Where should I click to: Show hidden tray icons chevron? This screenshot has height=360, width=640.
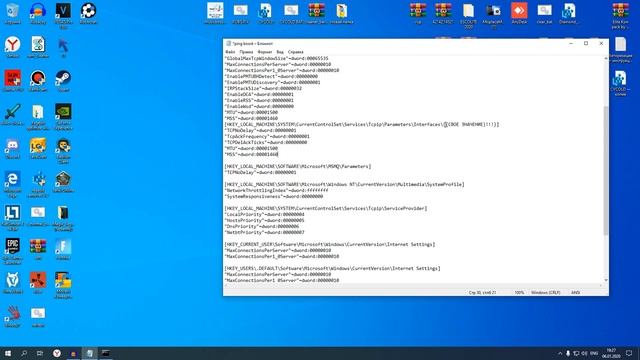coord(560,353)
